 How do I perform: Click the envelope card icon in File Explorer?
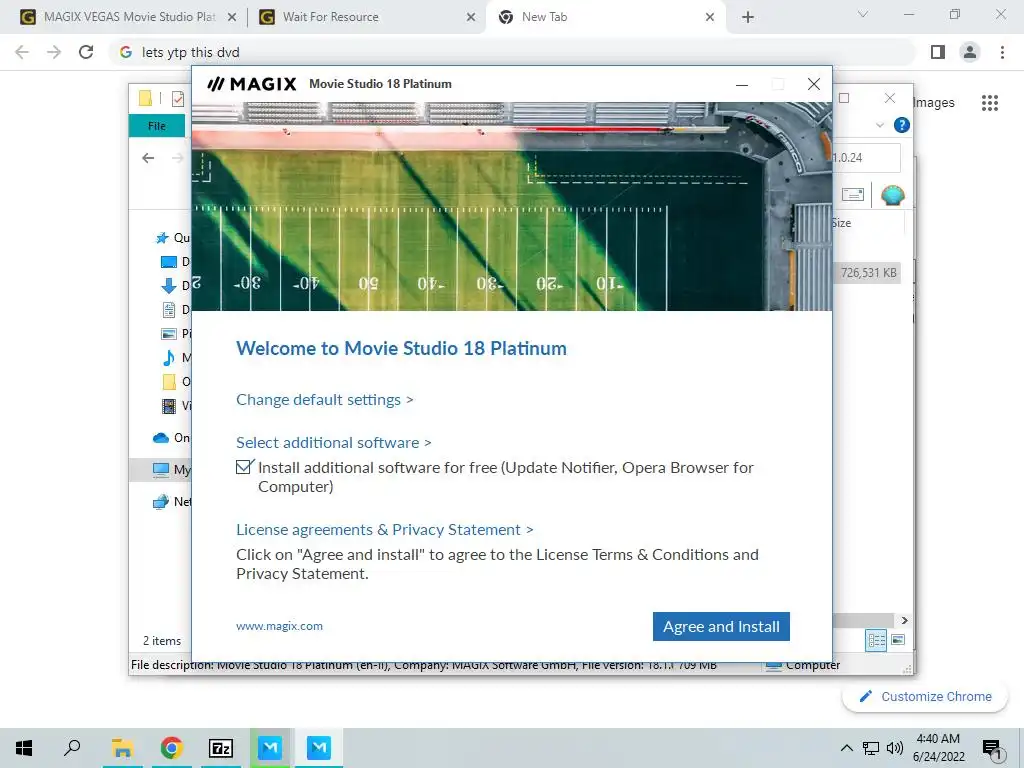[853, 194]
